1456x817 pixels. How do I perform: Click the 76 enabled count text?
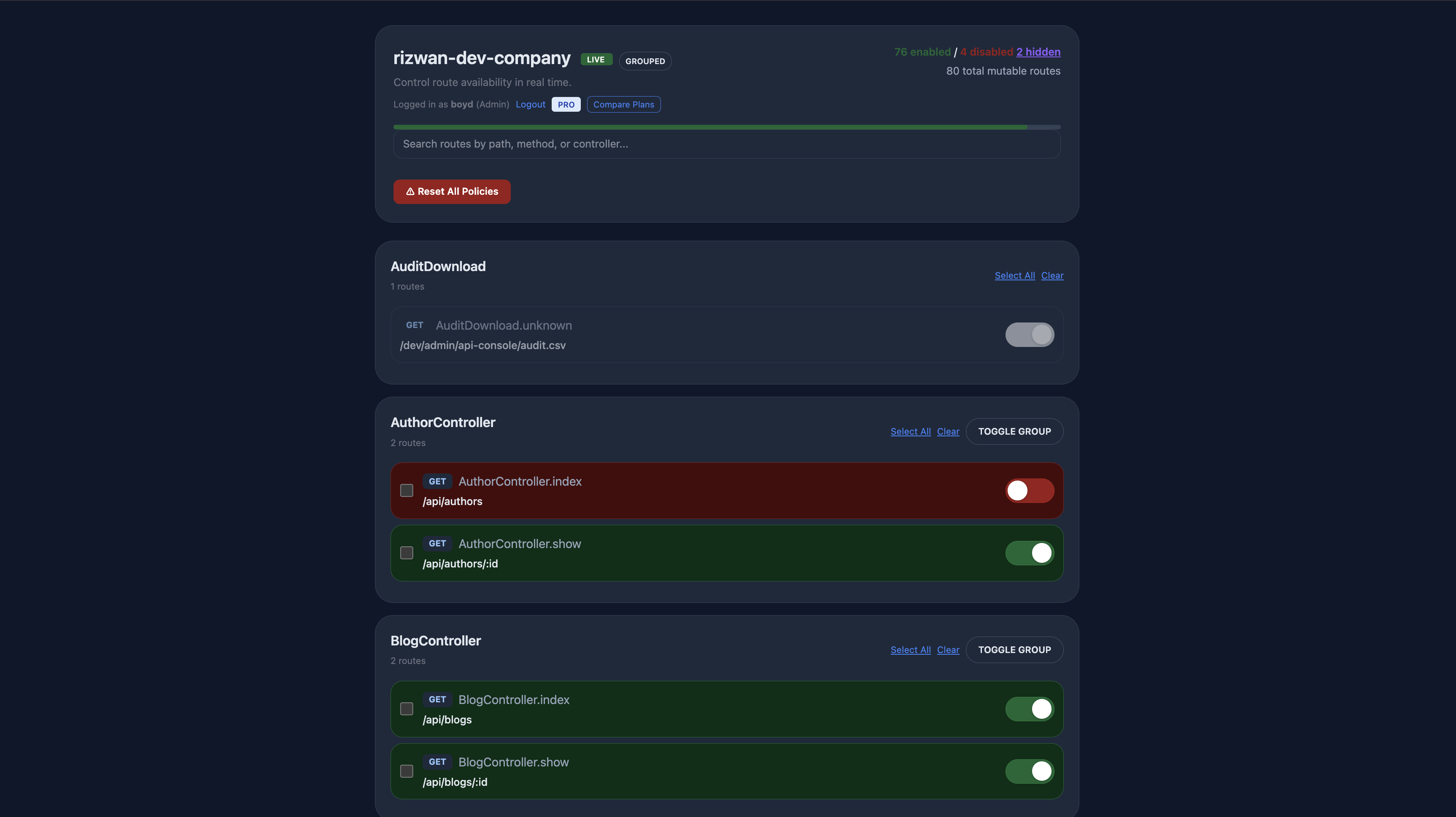pyautogui.click(x=922, y=52)
